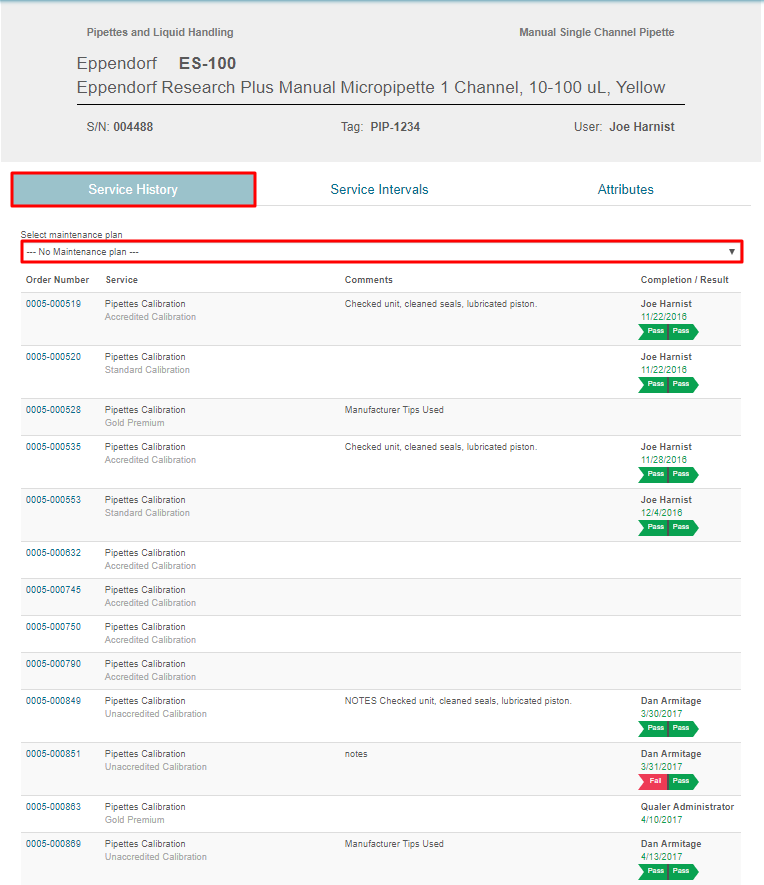
Task: Click the Pass badges dated 12/4/2016
Action: pos(668,527)
